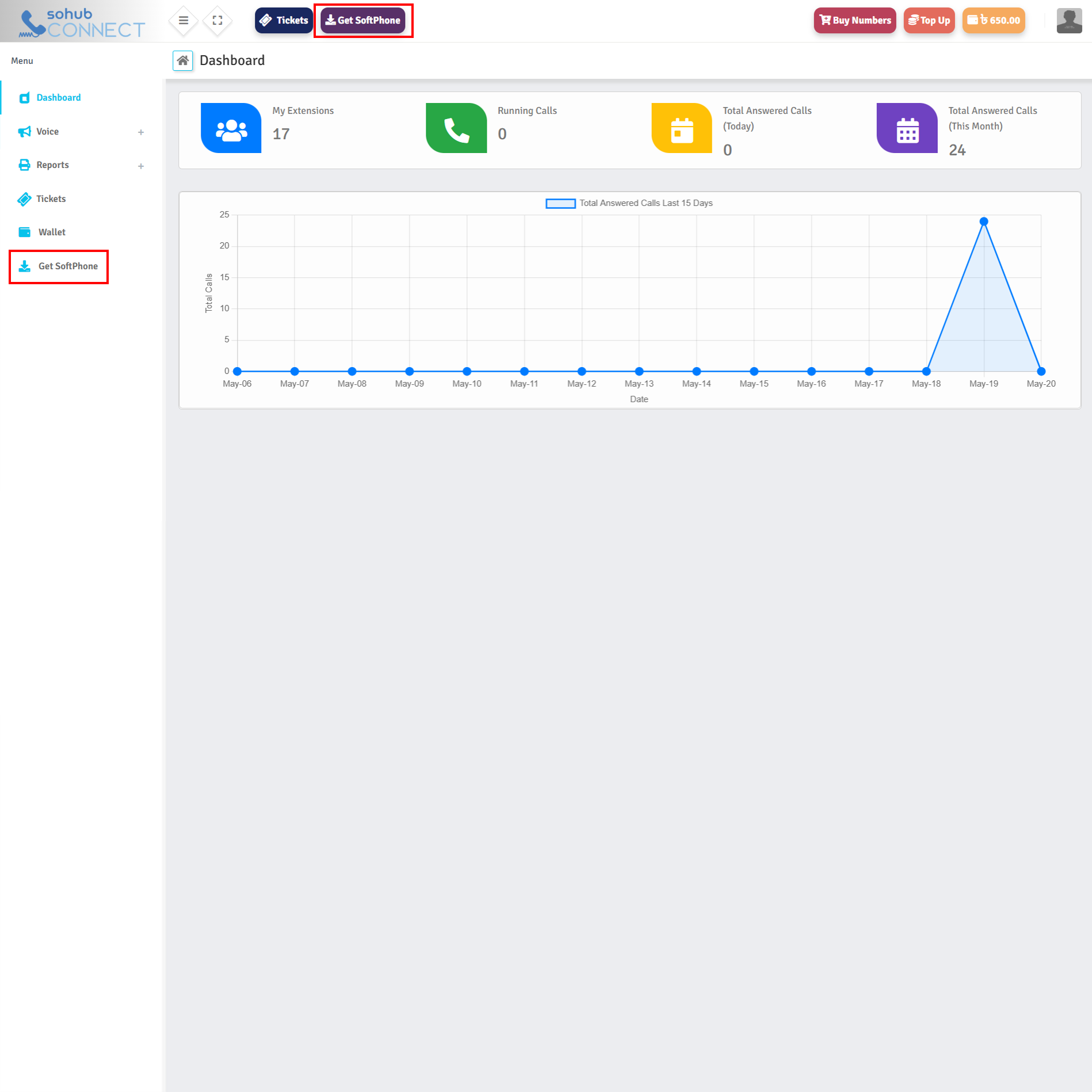Viewport: 1092px width, 1092px height.
Task: Open Wallet from the sidebar menu
Action: (x=52, y=232)
